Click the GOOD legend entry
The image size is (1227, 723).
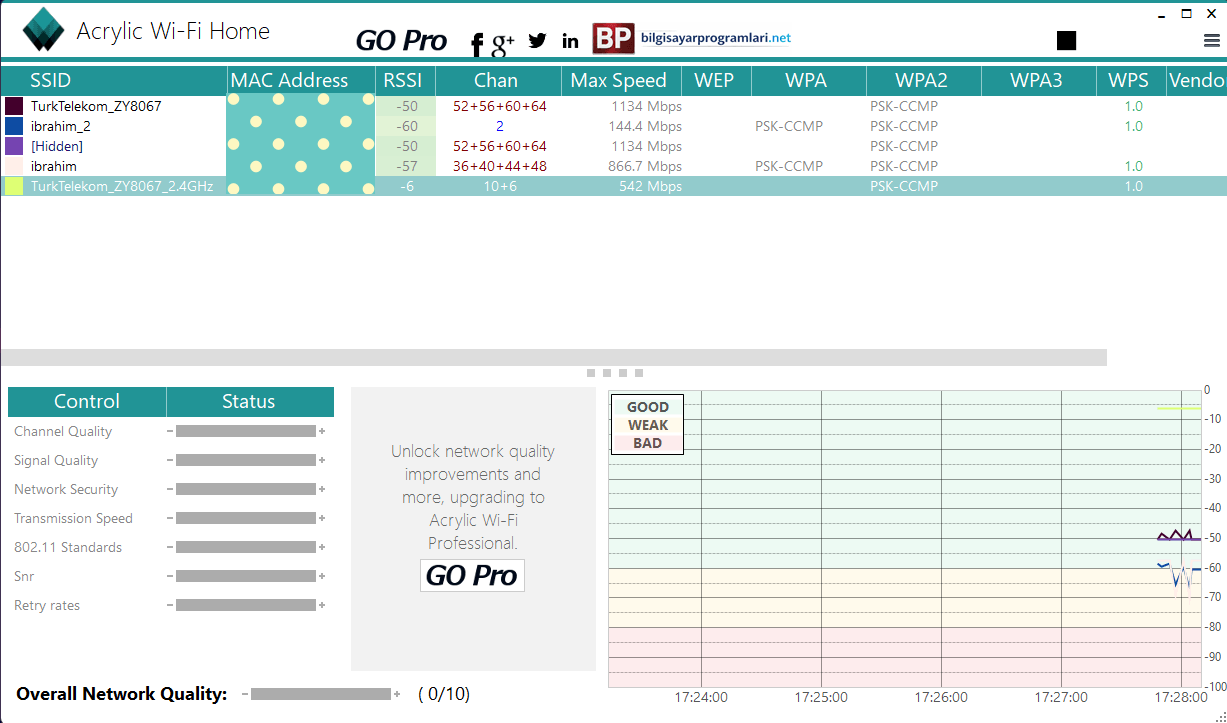point(648,407)
